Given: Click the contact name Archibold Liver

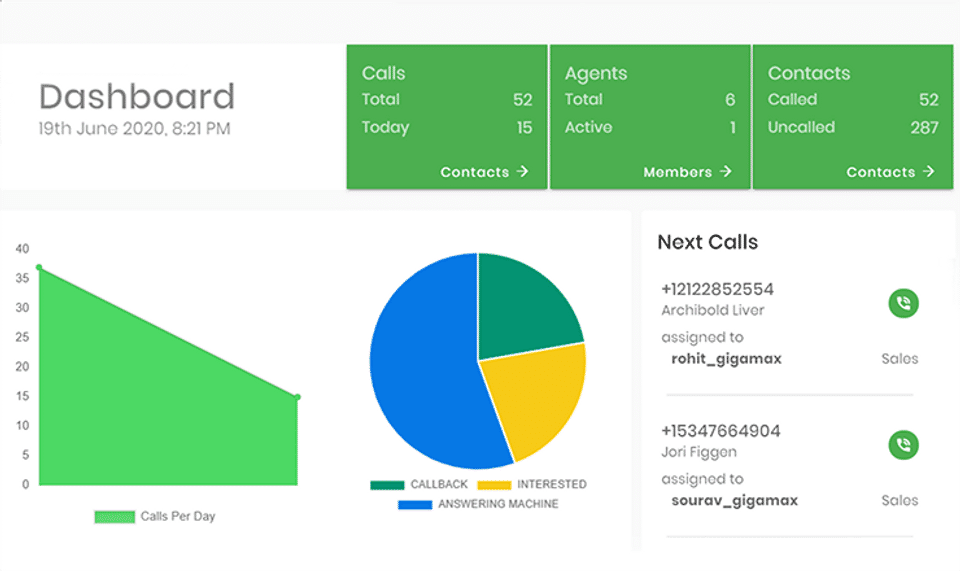Looking at the screenshot, I should 713,310.
